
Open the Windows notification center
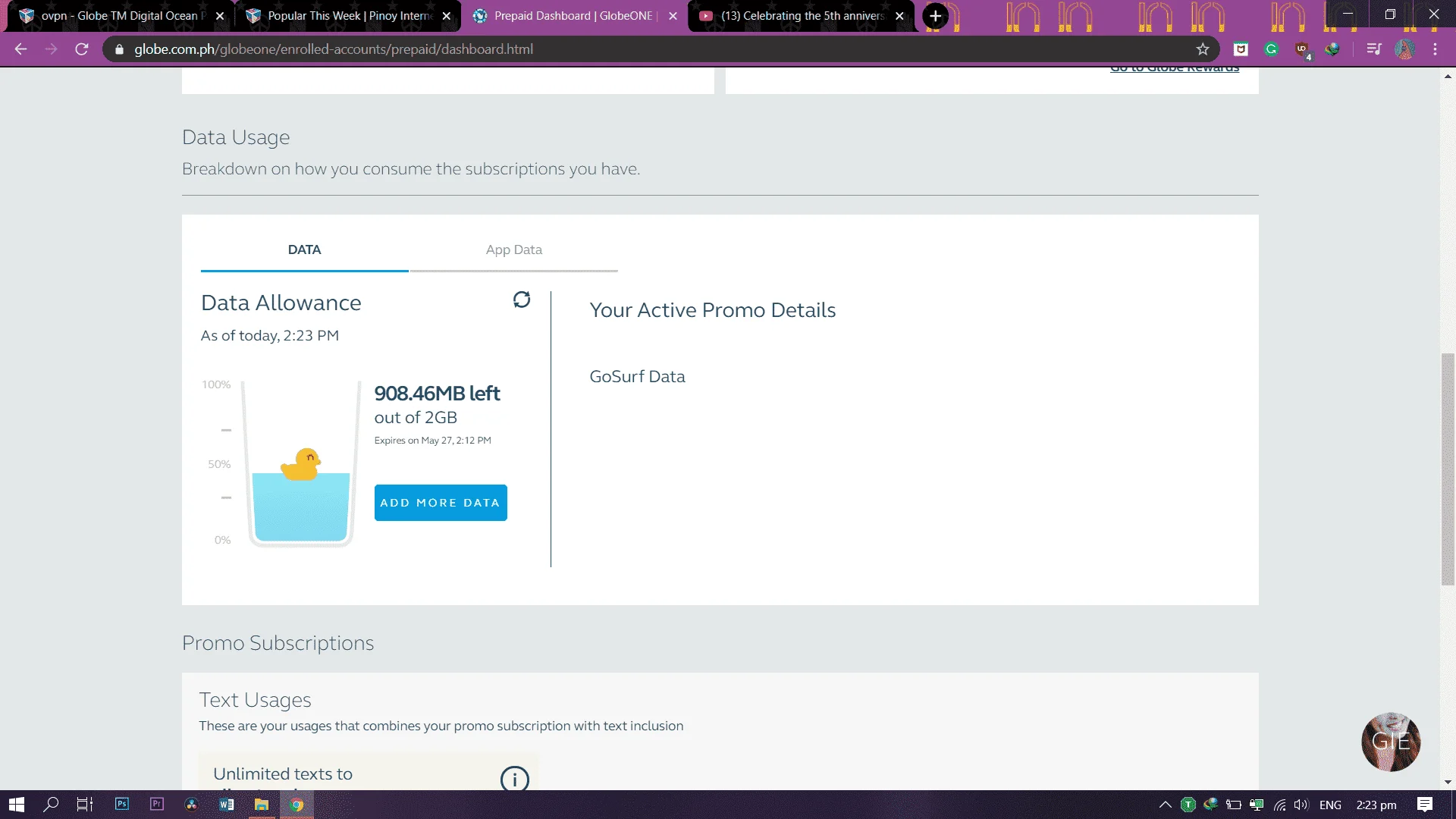pos(1425,805)
